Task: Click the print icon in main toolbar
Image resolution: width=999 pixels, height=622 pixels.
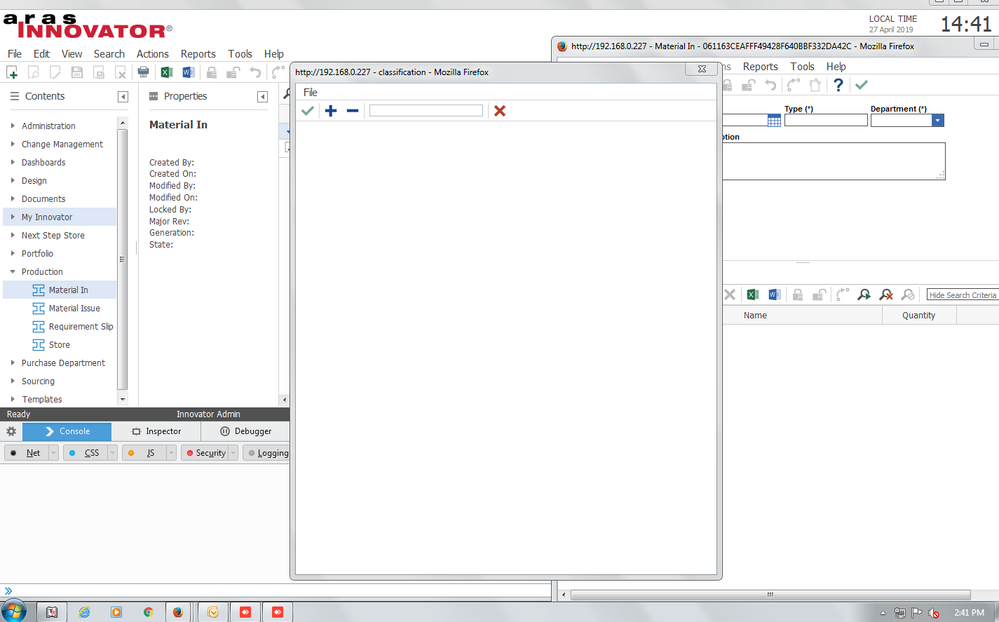Action: [143, 73]
